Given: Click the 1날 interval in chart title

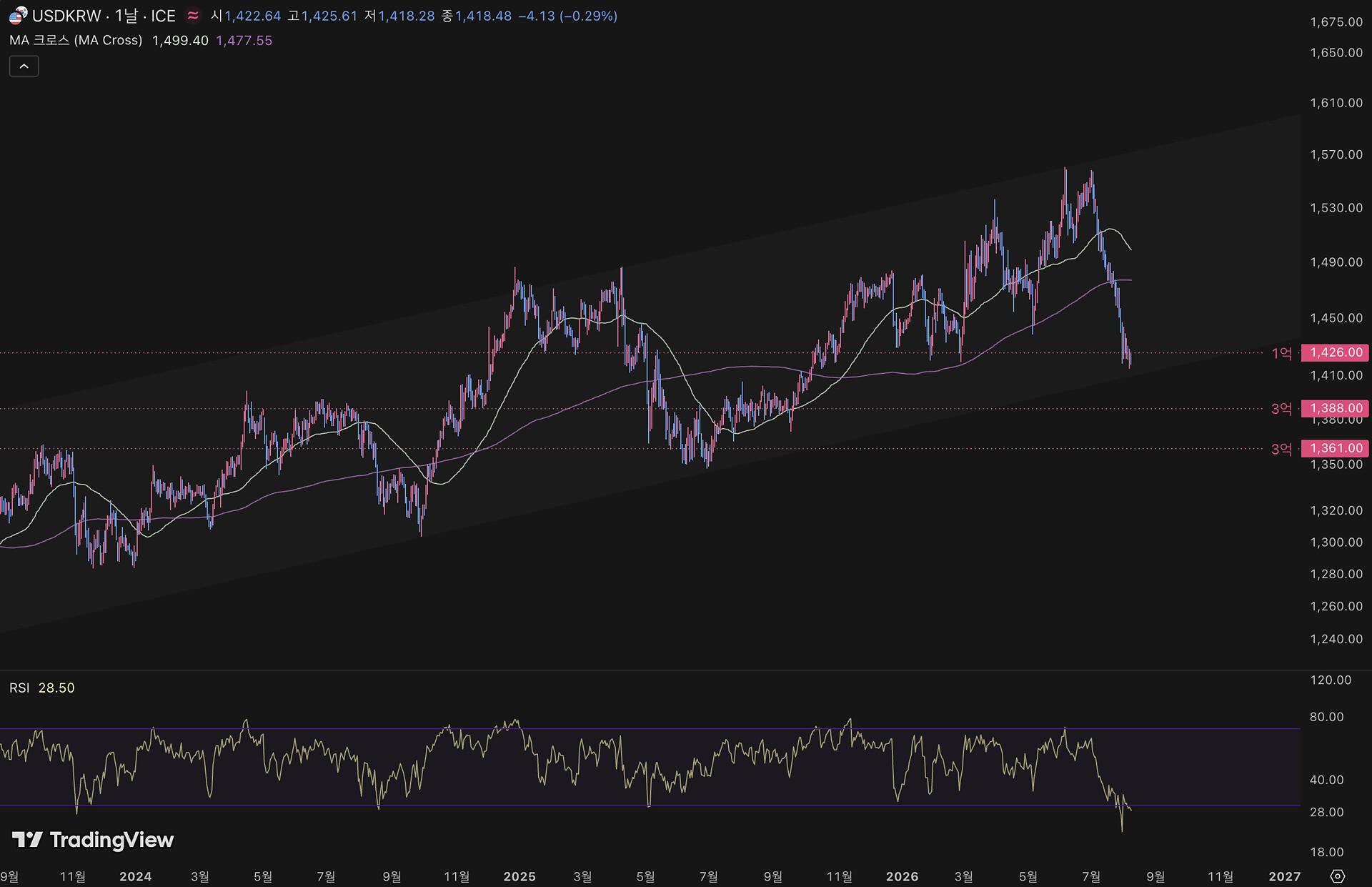Looking at the screenshot, I should click(x=126, y=16).
